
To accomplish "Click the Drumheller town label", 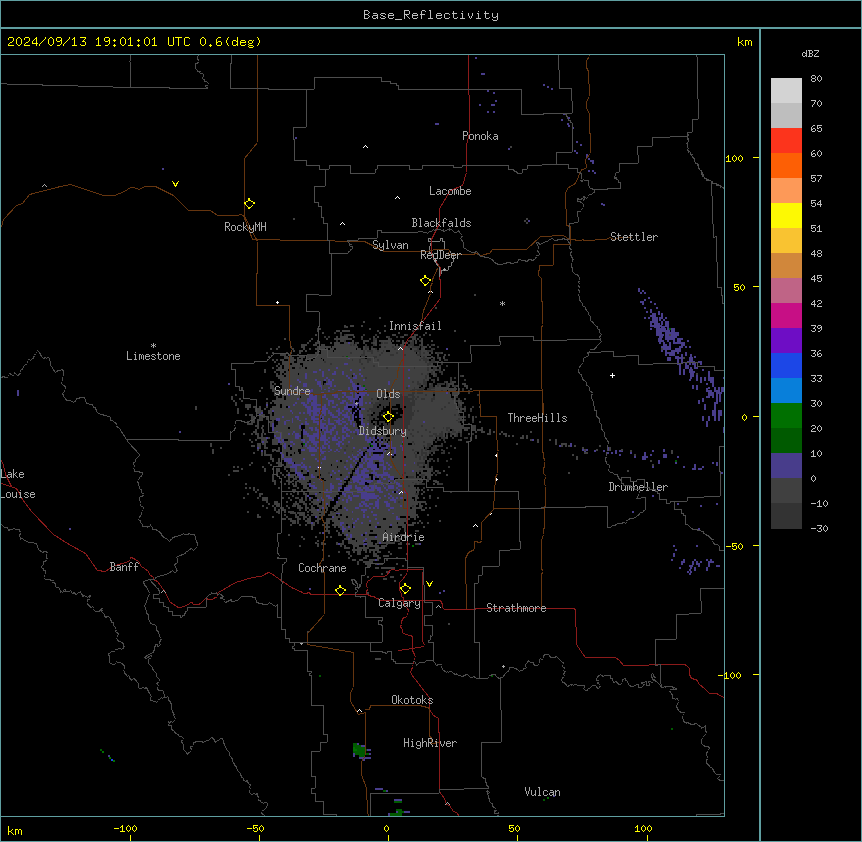I will (x=638, y=487).
